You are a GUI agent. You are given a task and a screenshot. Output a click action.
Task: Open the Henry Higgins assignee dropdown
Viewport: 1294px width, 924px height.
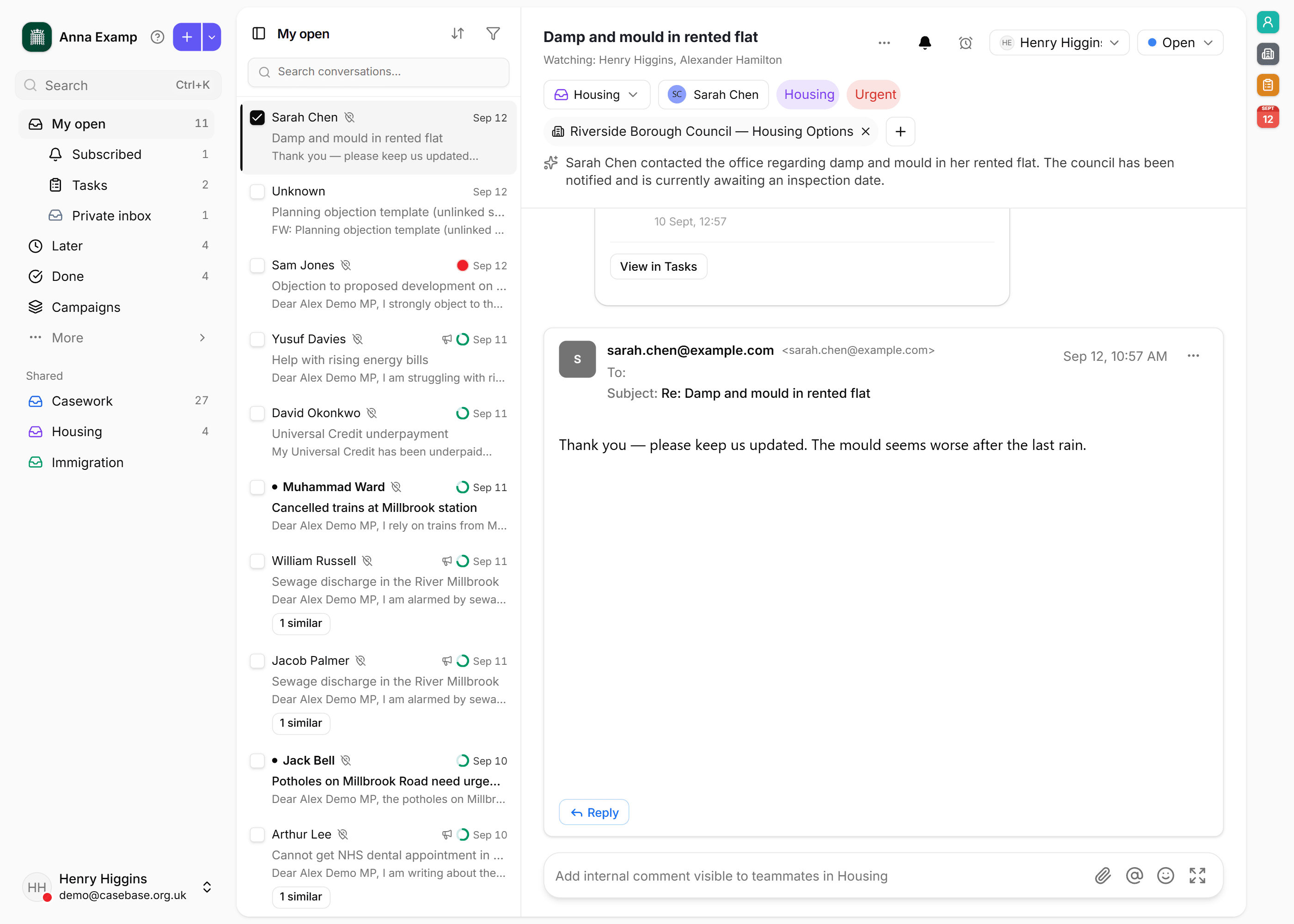click(x=1059, y=43)
